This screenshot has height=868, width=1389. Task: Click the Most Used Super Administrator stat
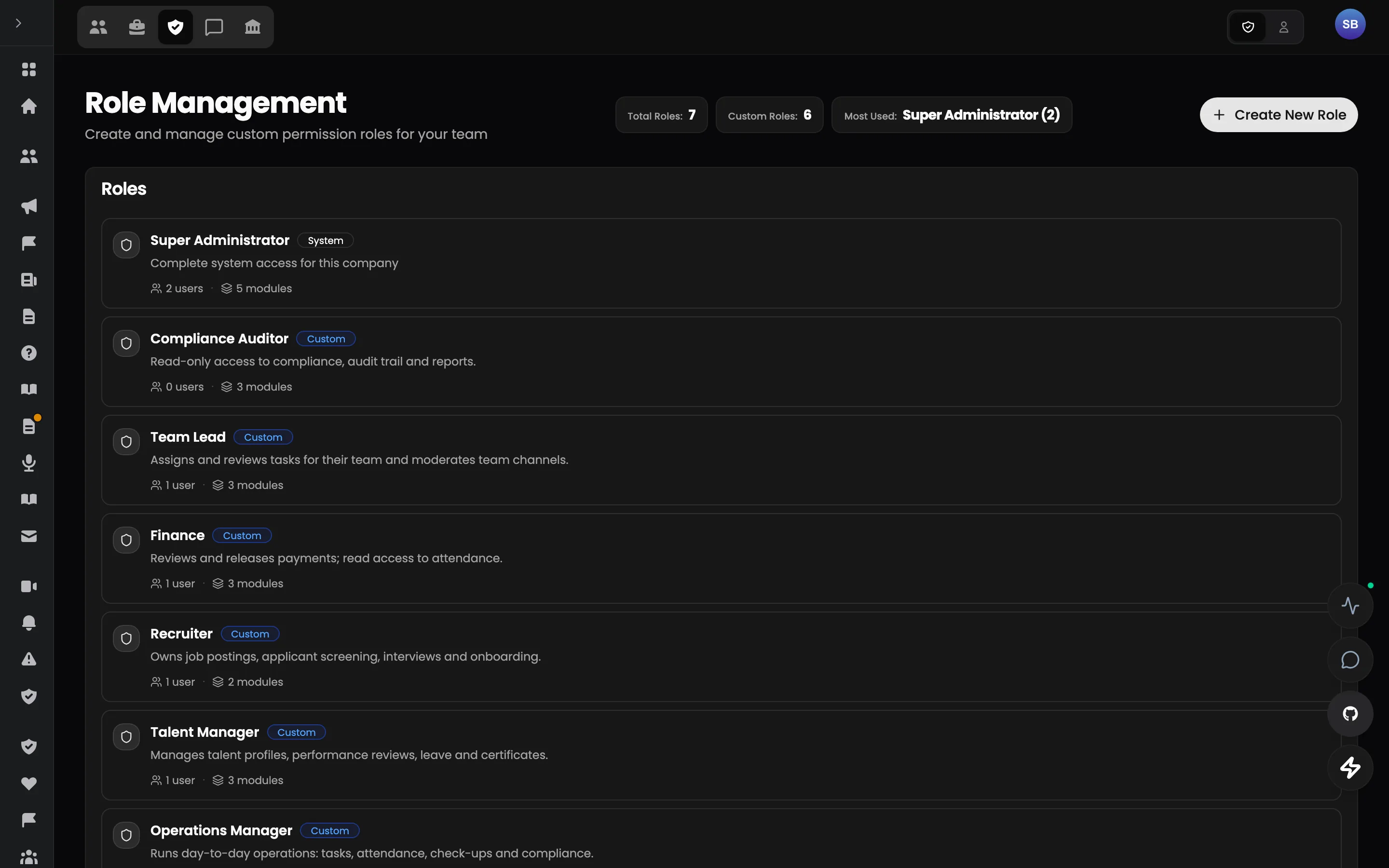click(x=952, y=115)
